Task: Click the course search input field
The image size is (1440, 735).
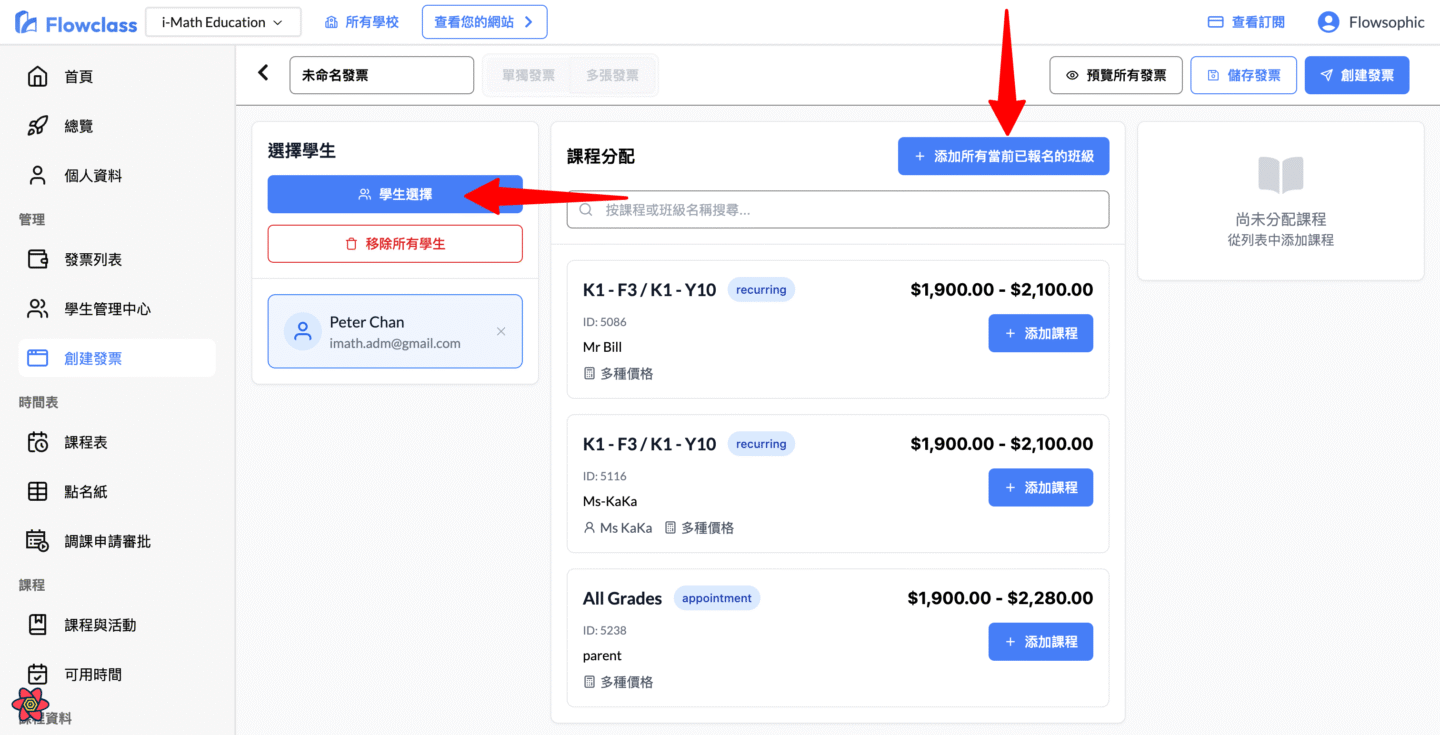Action: point(838,210)
